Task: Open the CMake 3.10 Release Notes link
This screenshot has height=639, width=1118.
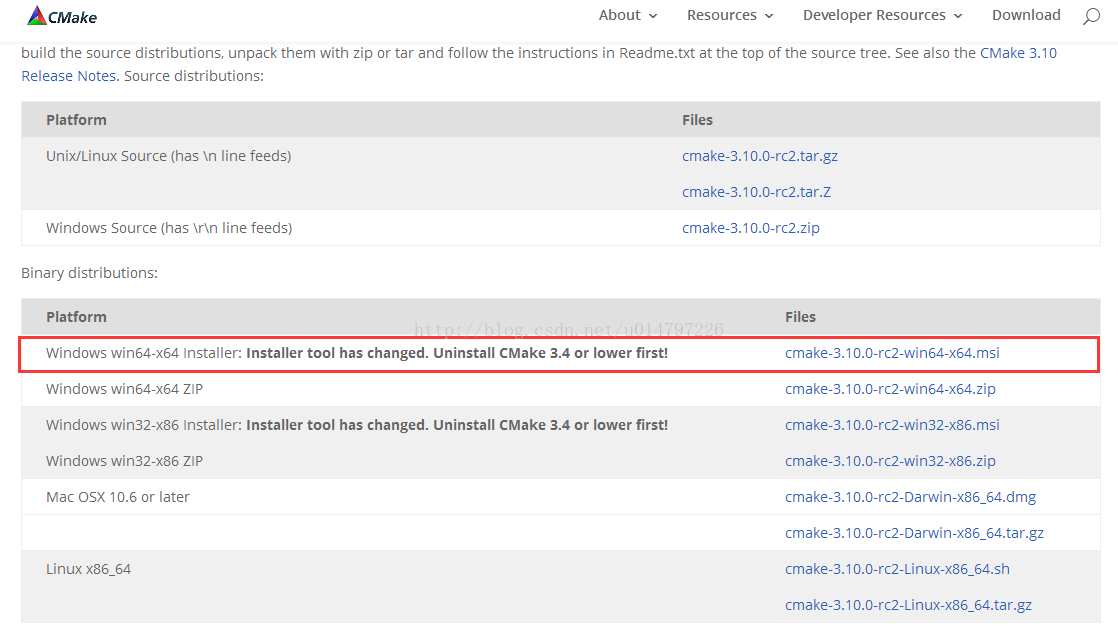Action: [x=1018, y=53]
